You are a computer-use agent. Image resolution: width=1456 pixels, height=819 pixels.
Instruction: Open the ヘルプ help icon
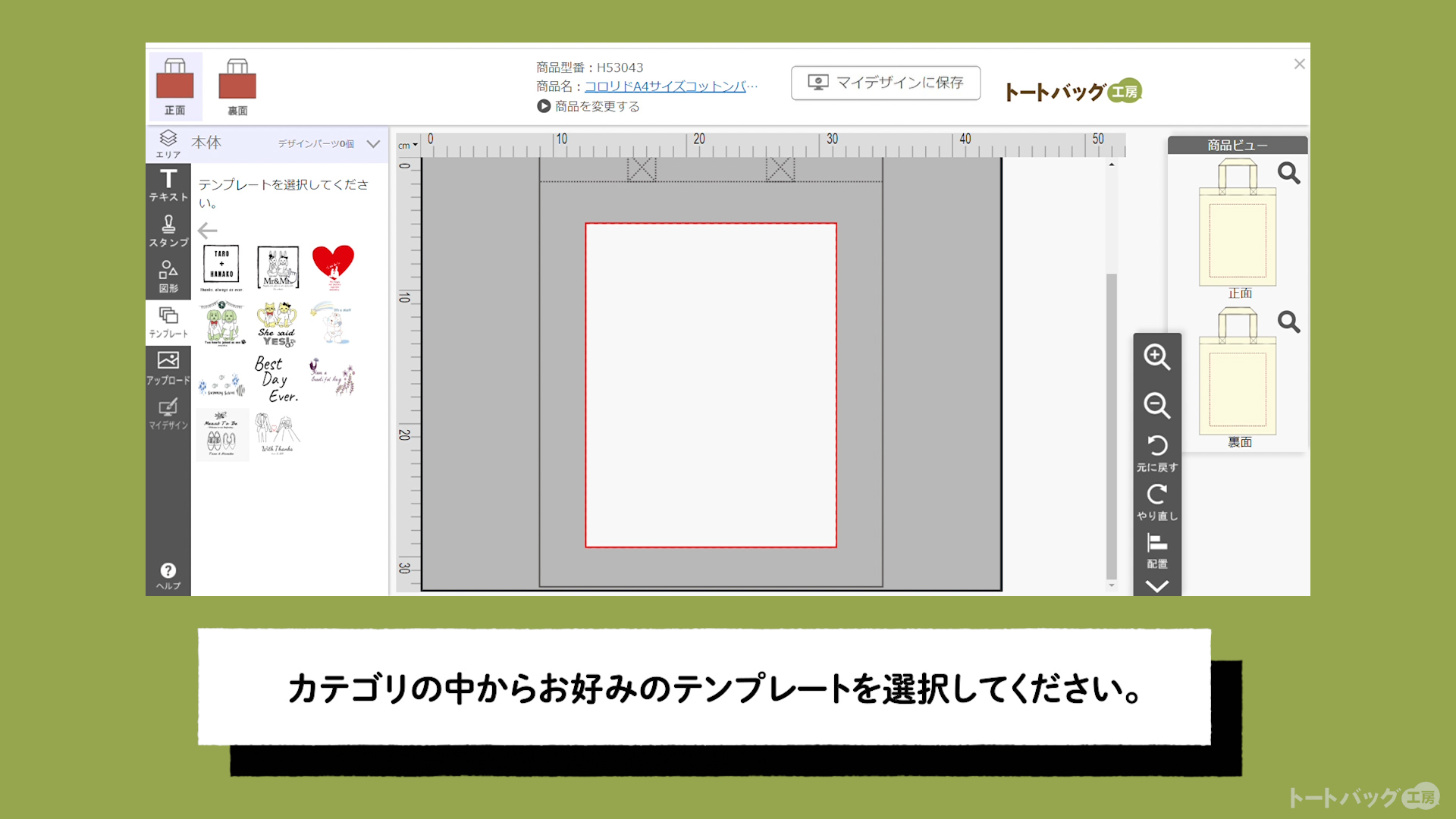[x=168, y=576]
